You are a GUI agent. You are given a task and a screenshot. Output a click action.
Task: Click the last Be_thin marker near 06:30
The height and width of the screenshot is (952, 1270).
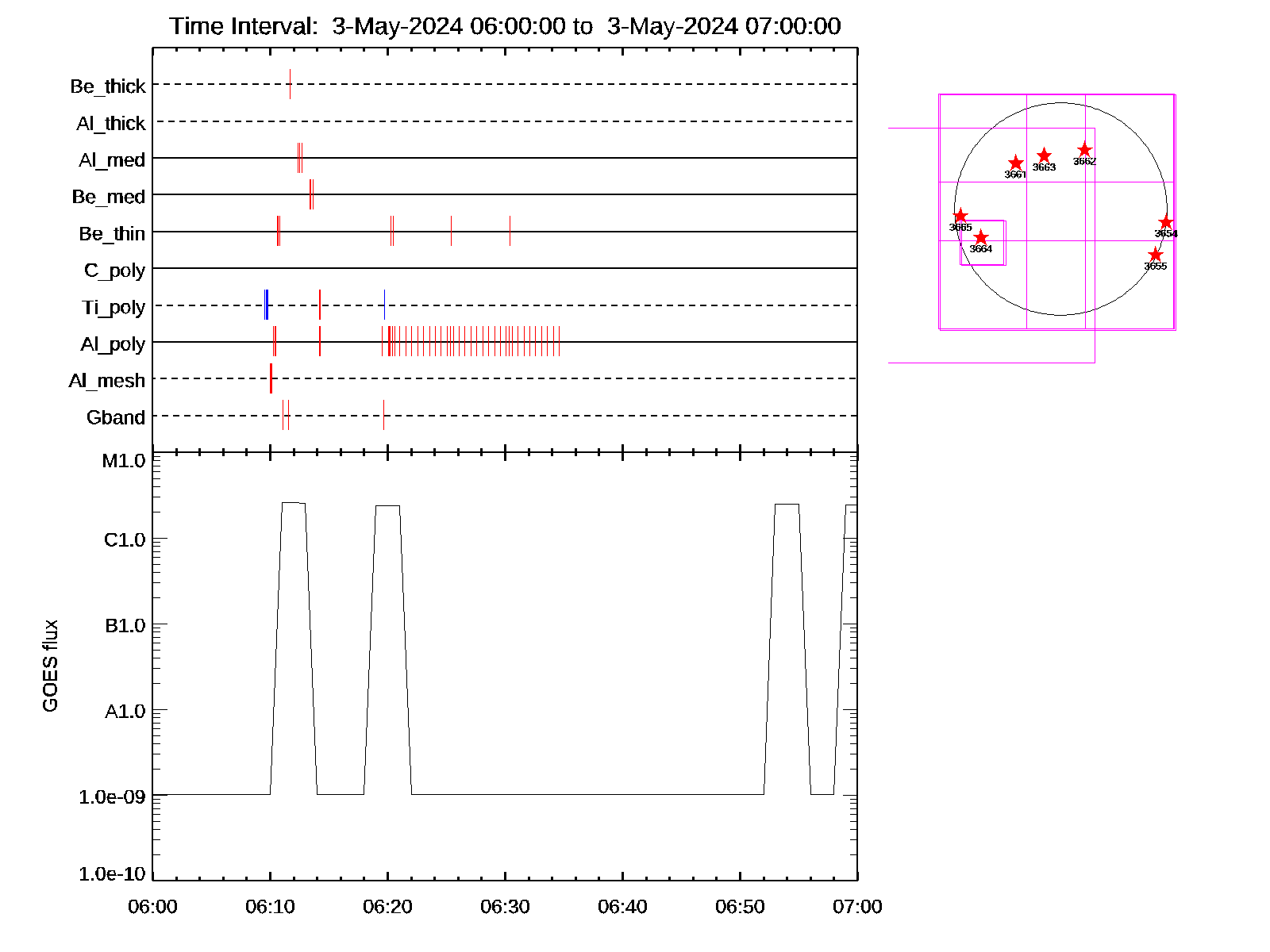pos(510,231)
